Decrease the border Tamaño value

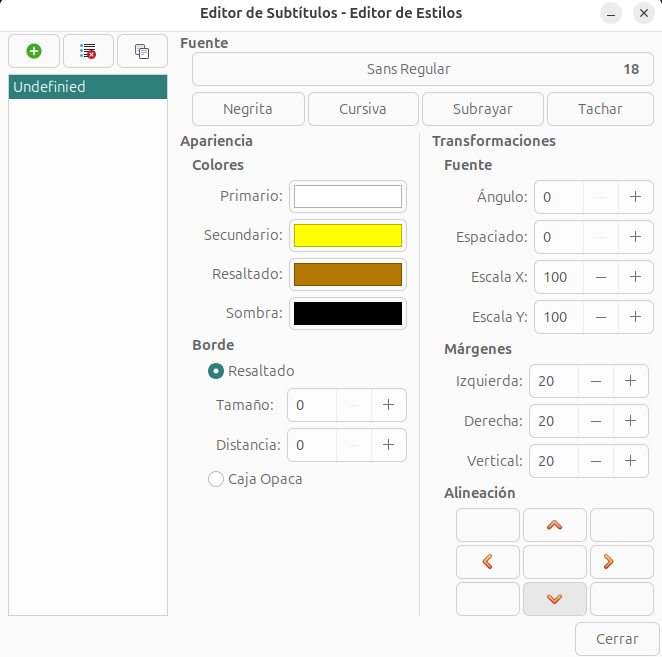(x=354, y=405)
